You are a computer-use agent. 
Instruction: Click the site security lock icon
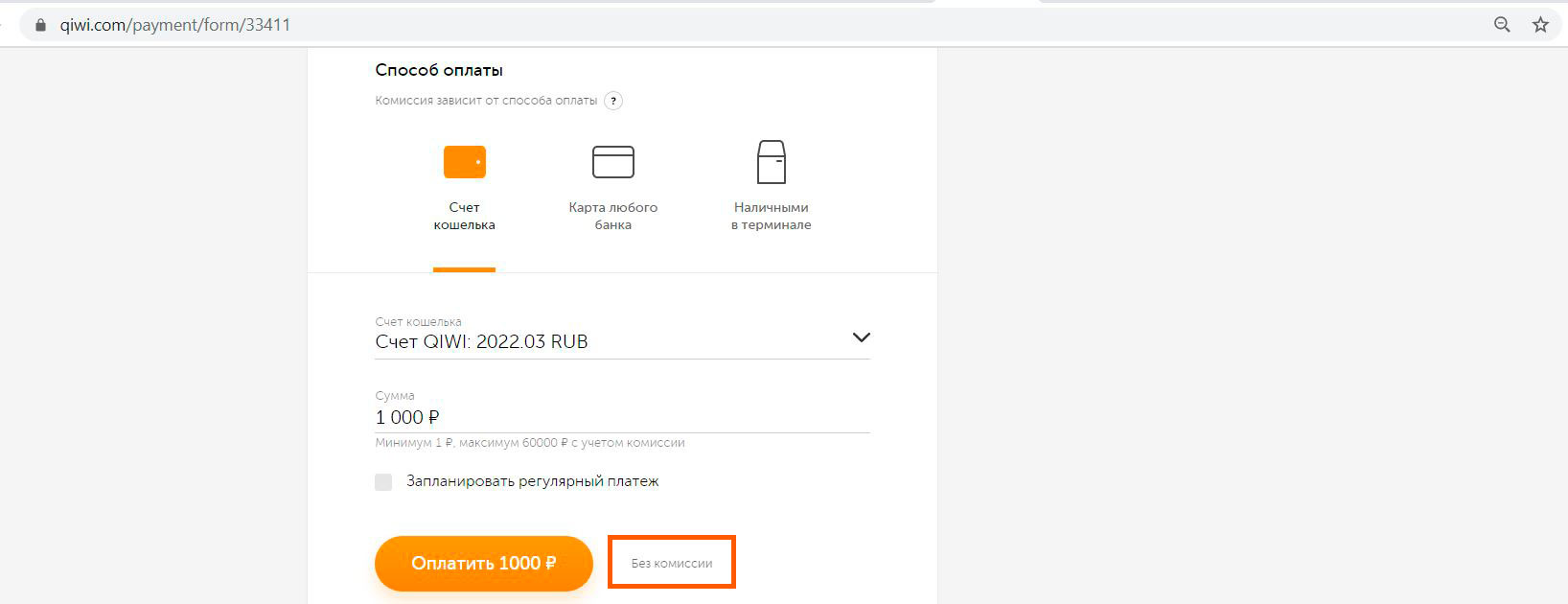[40, 25]
